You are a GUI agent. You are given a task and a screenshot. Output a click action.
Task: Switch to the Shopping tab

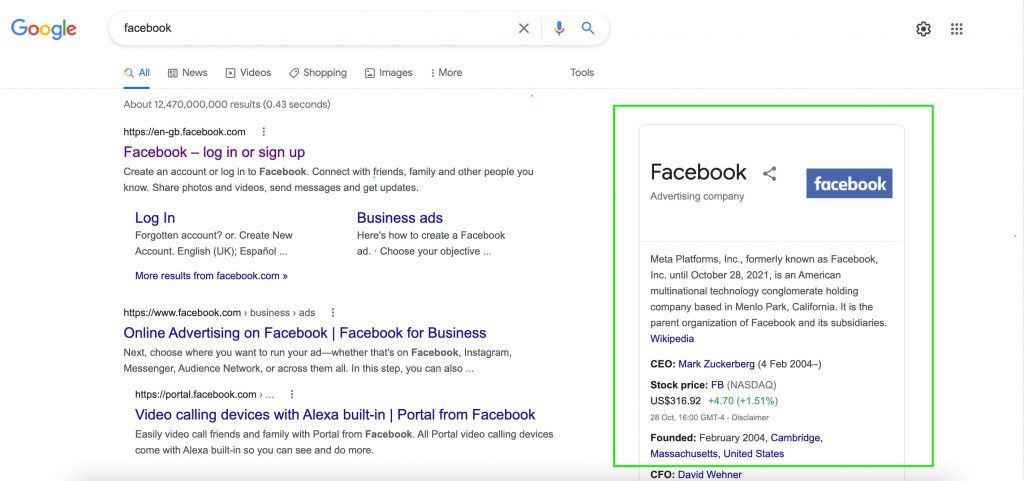(x=317, y=73)
